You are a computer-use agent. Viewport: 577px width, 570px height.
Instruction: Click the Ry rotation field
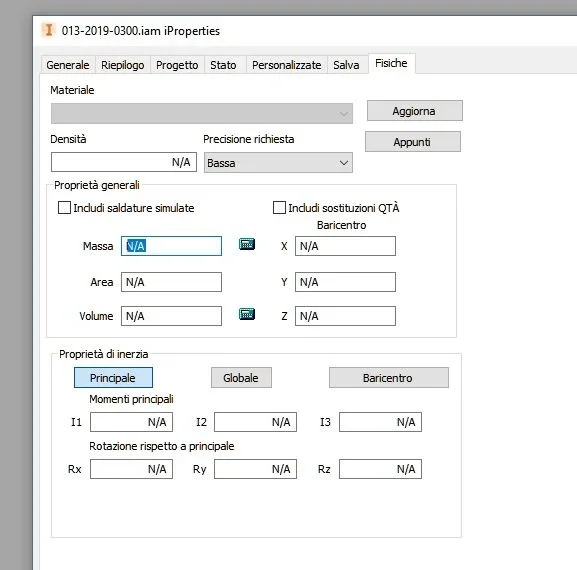[x=255, y=469]
